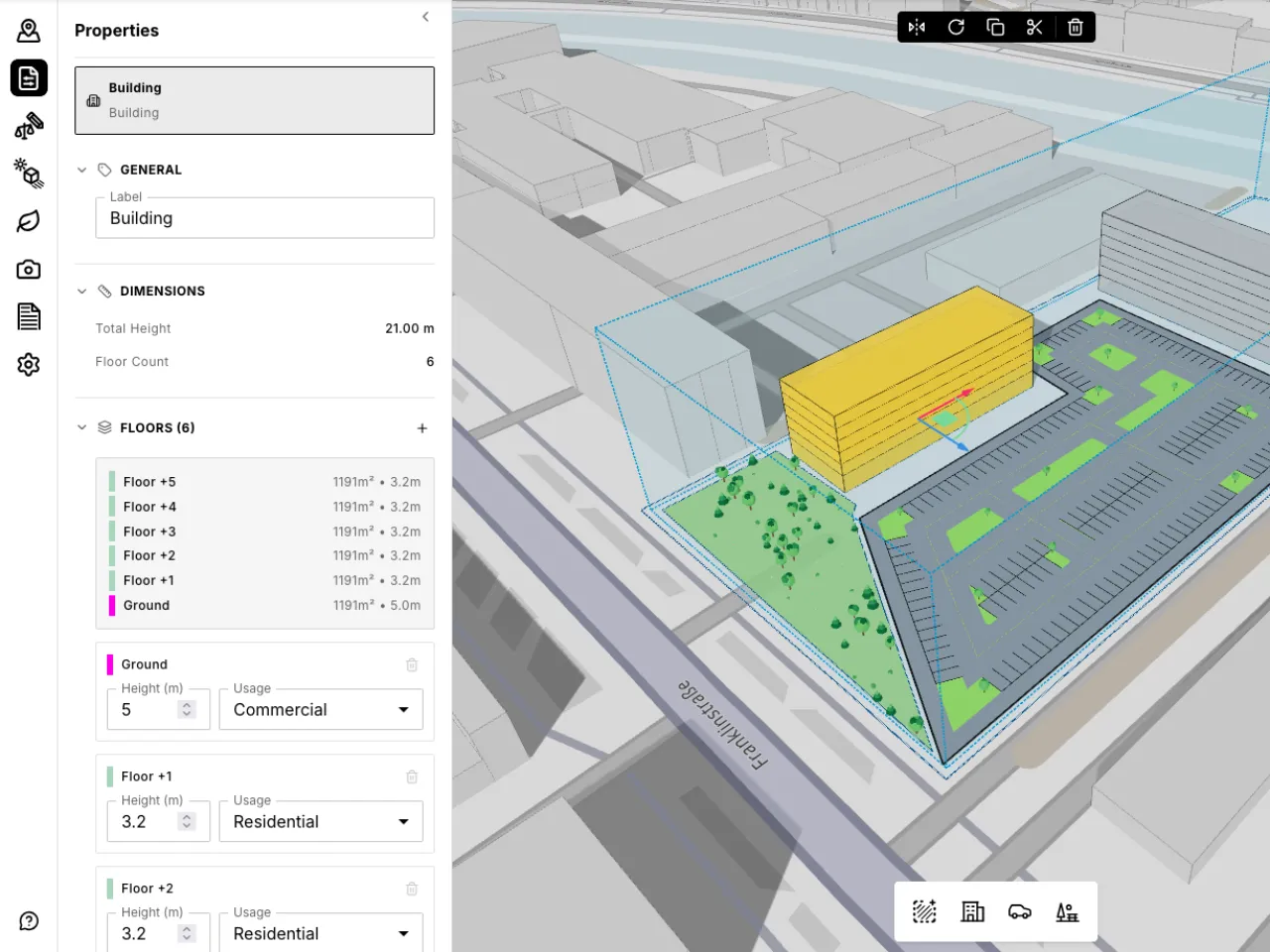Click the Franklinstraße street label on the map

[x=723, y=725]
